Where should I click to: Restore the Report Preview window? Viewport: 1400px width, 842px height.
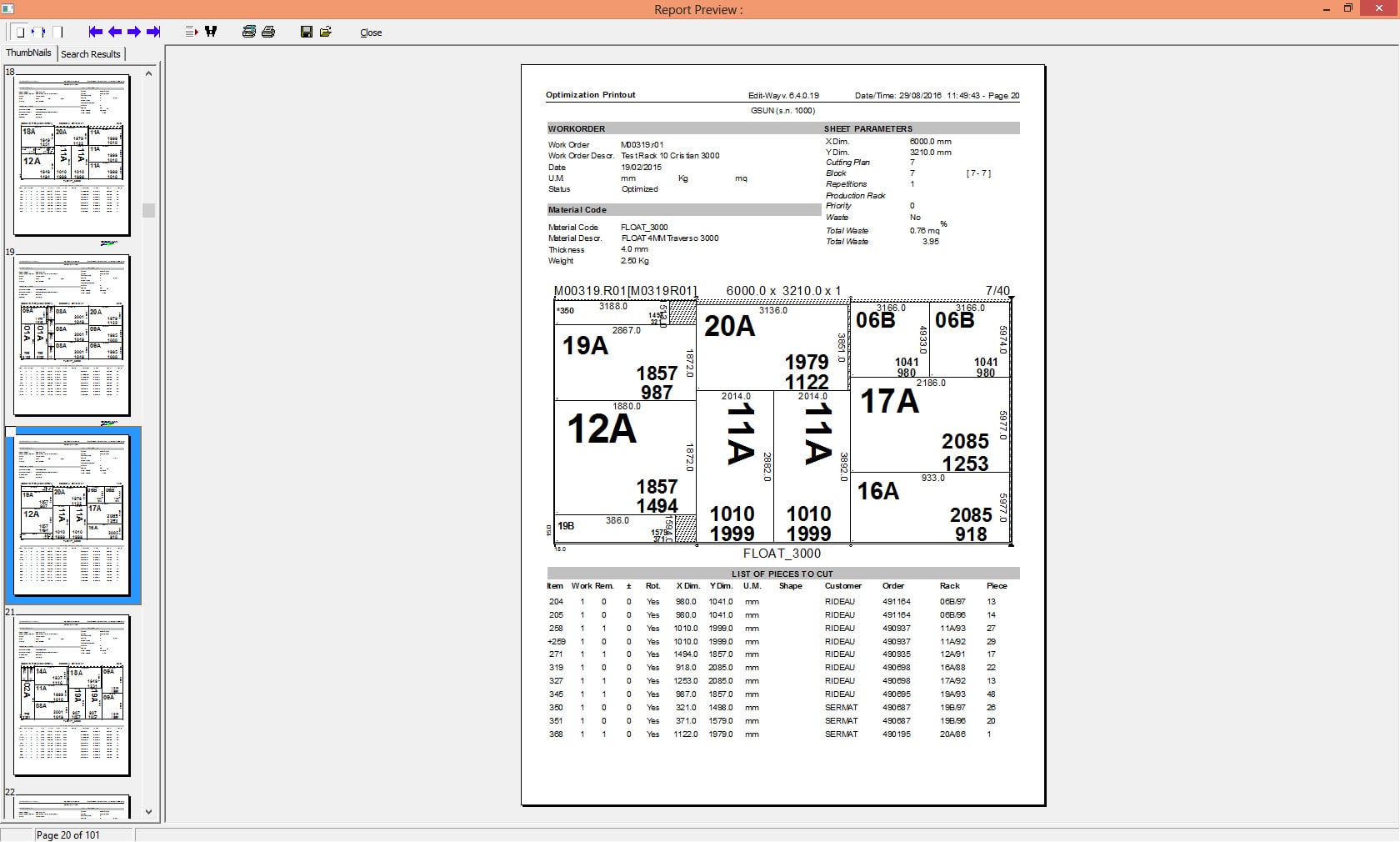[x=1347, y=8]
